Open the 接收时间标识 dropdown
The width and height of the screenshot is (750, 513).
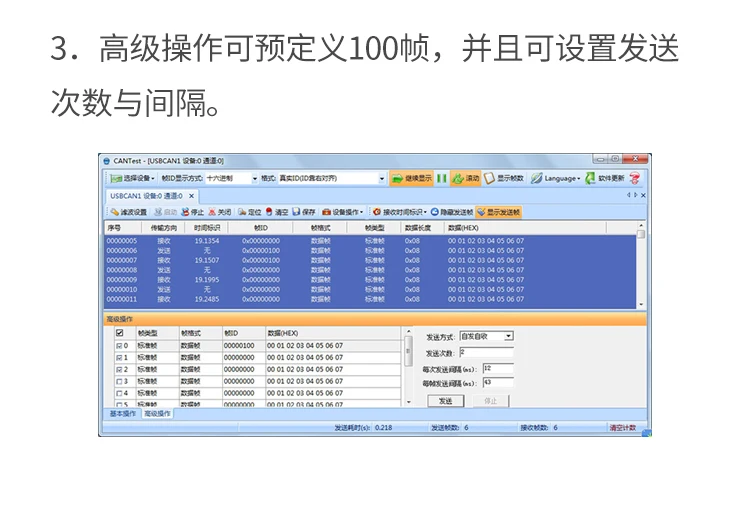pyautogui.click(x=400, y=212)
